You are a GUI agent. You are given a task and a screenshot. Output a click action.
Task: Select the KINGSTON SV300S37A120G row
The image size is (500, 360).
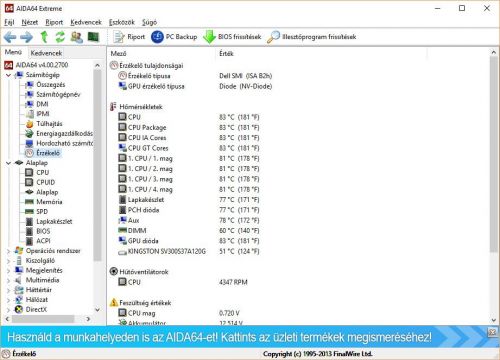click(189, 251)
